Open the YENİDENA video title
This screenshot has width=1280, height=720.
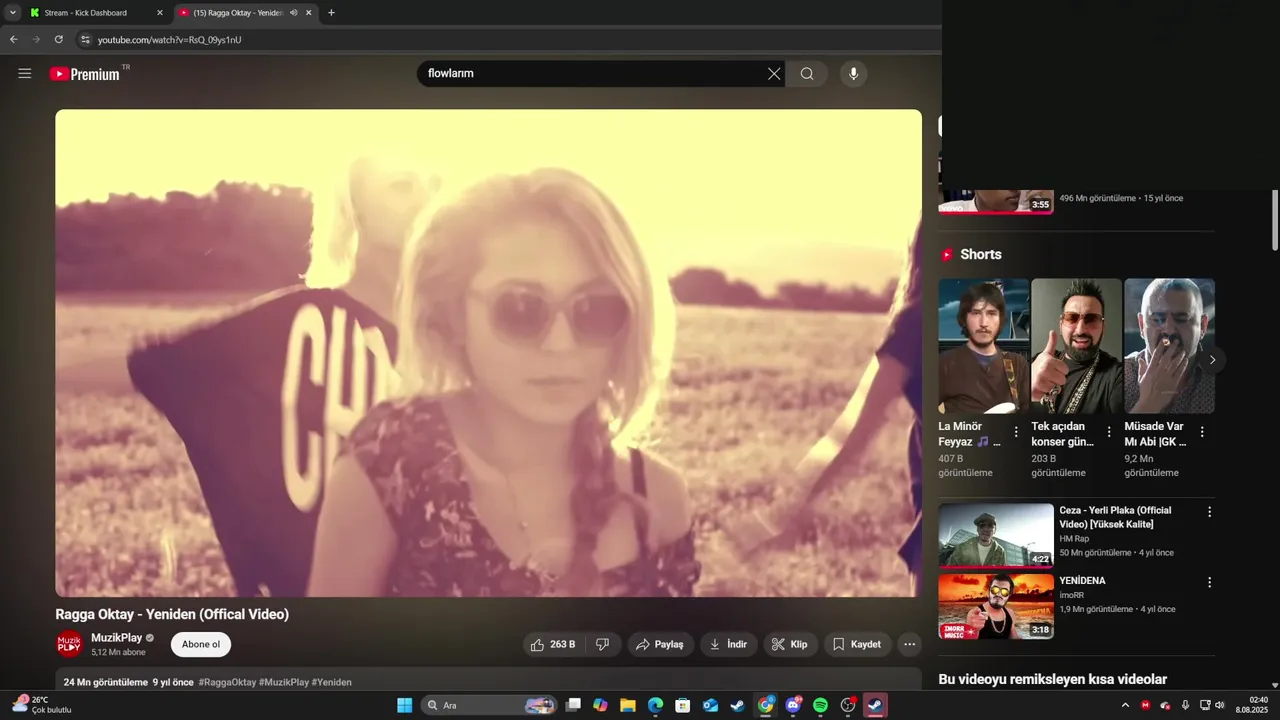click(x=1083, y=581)
